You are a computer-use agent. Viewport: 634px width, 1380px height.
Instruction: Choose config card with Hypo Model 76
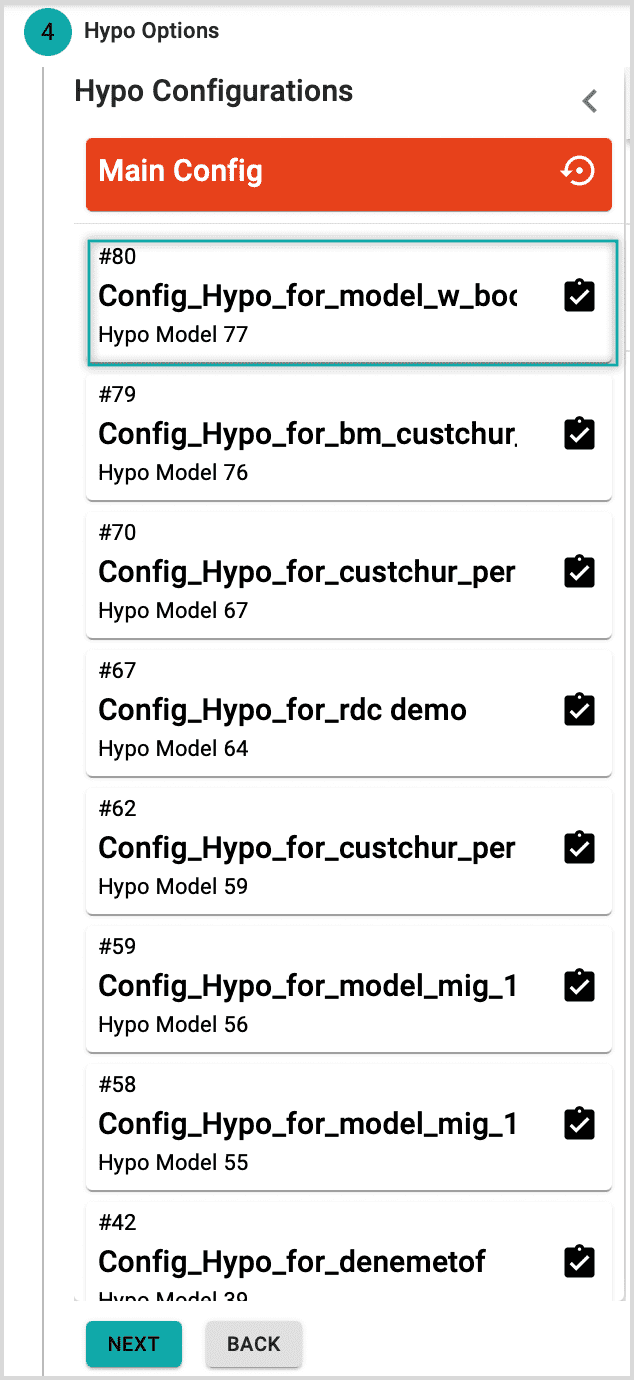click(x=349, y=437)
